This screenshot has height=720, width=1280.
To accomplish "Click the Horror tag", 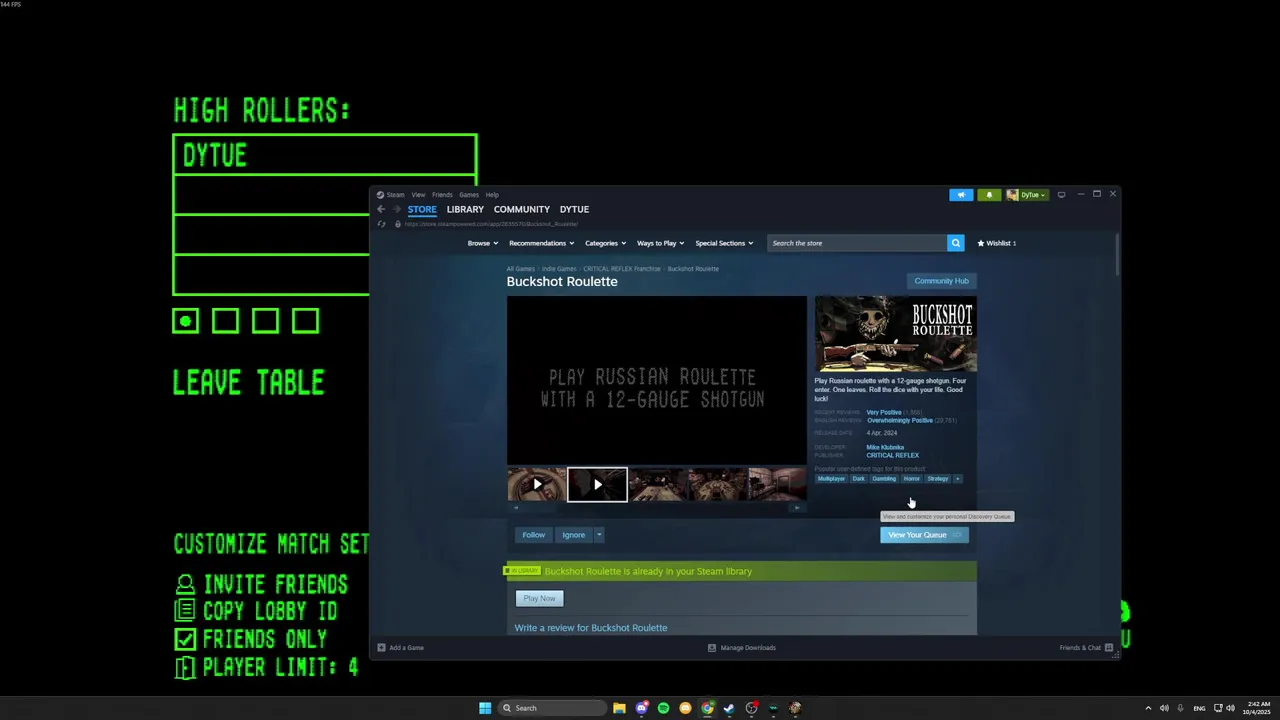I will [x=911, y=479].
